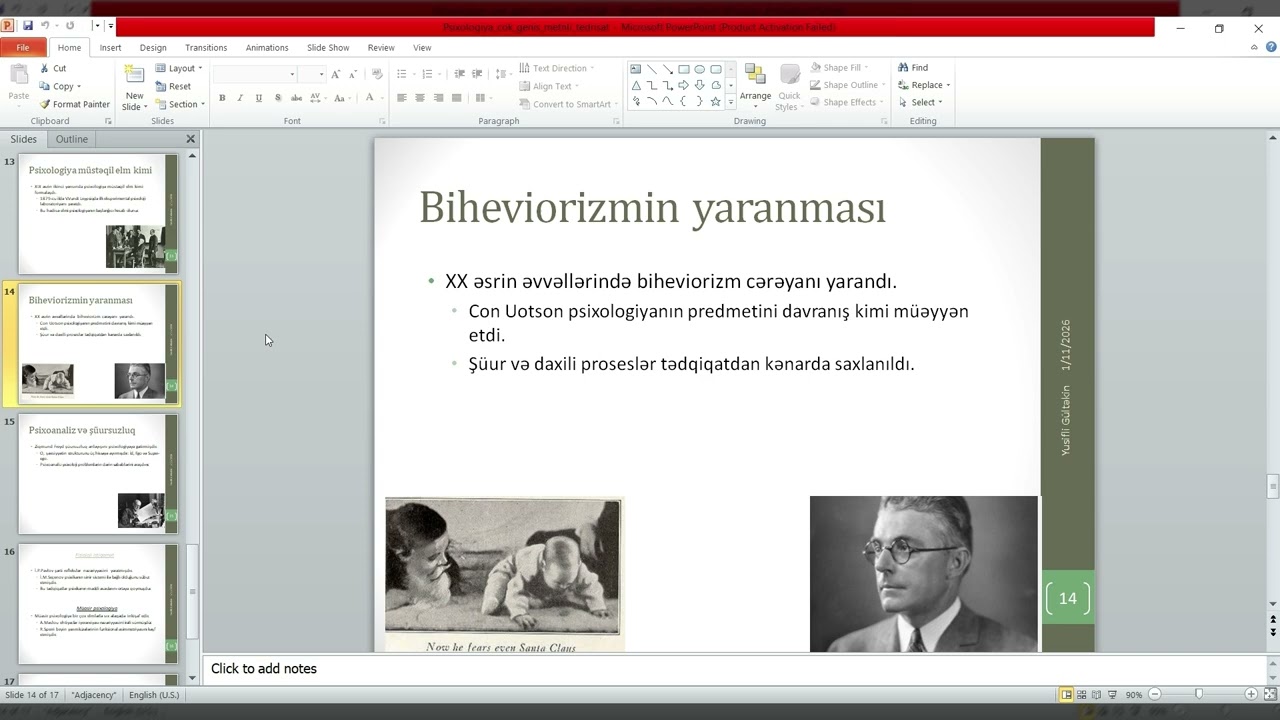Zoom in with the plus button
1280x720 pixels.
(1251, 694)
